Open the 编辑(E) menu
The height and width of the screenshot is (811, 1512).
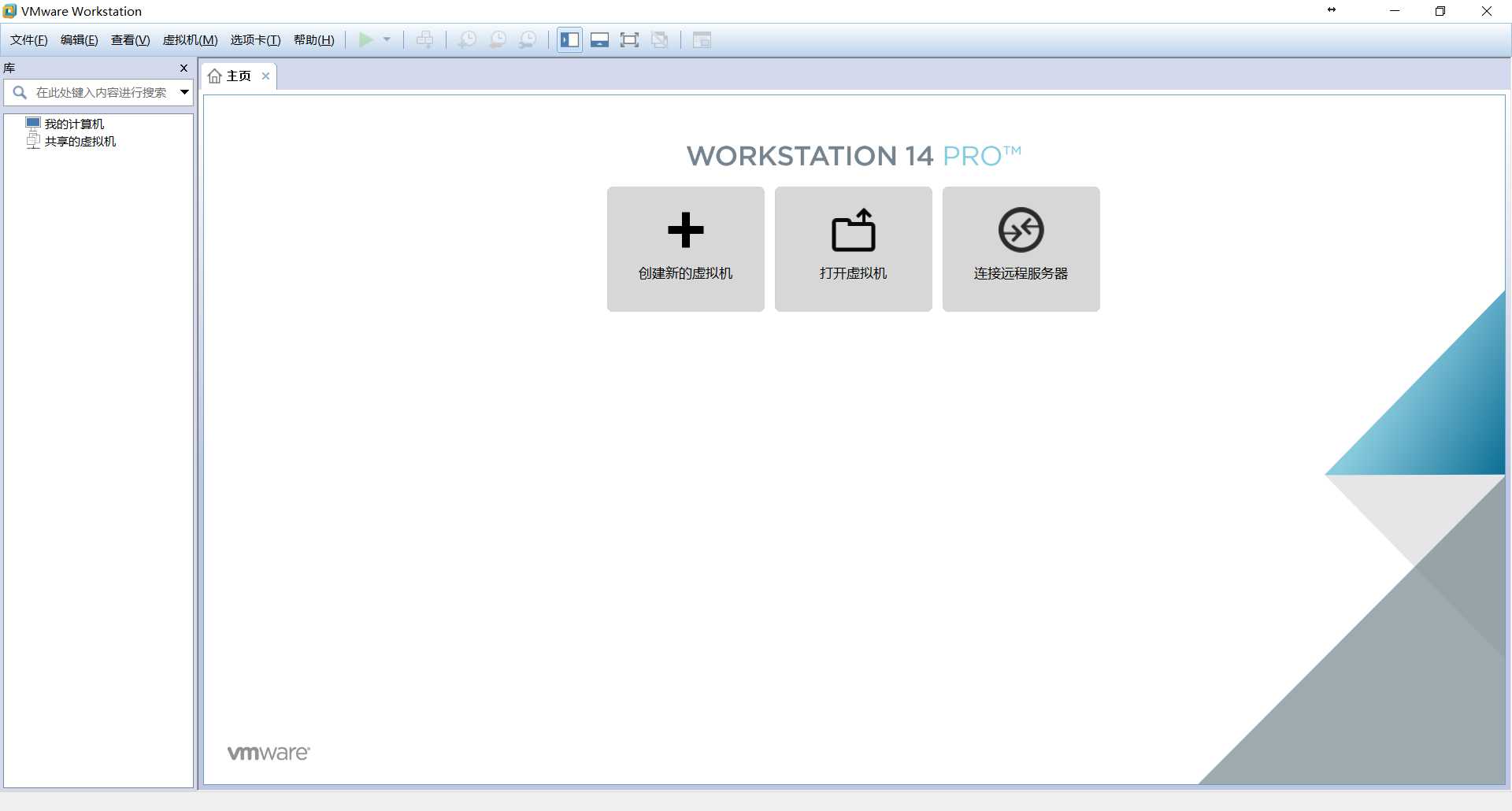click(x=80, y=40)
